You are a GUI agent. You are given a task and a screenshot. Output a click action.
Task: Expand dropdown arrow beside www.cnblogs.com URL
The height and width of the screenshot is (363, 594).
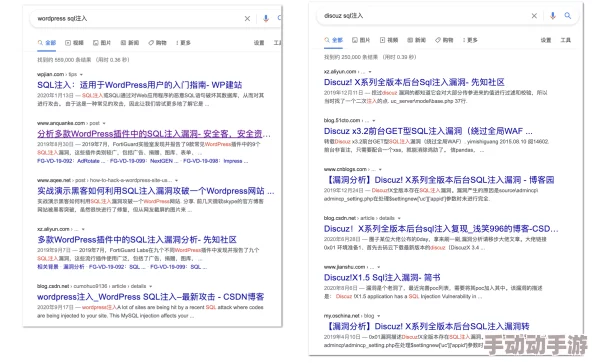click(x=380, y=169)
